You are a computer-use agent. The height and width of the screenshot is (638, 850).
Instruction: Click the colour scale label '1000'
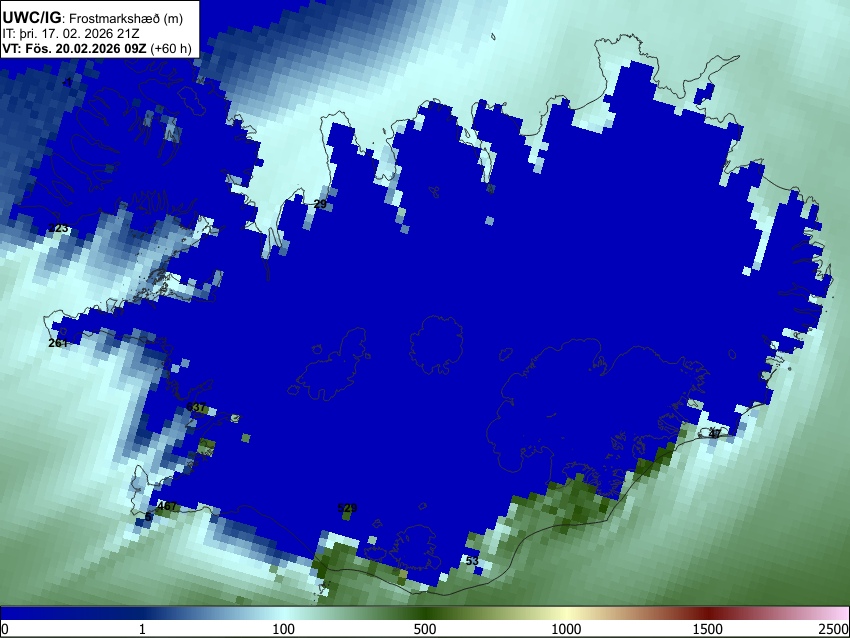coord(566,629)
